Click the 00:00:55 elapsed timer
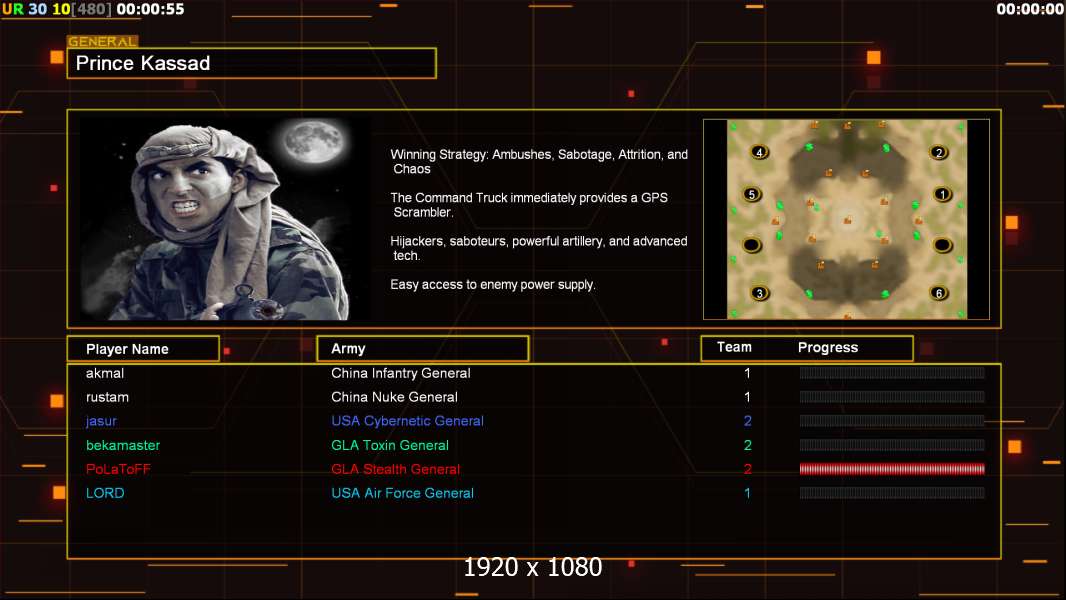1066x600 pixels. click(150, 10)
